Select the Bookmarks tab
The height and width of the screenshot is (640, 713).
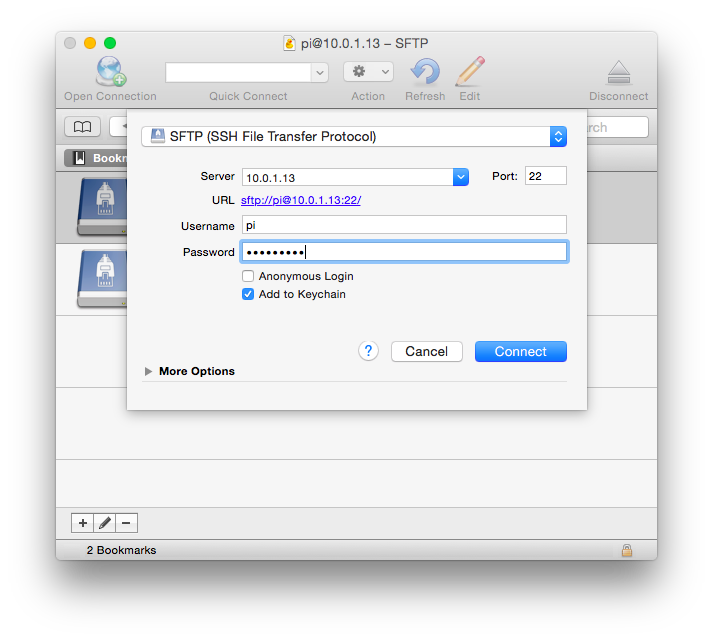tap(96, 158)
